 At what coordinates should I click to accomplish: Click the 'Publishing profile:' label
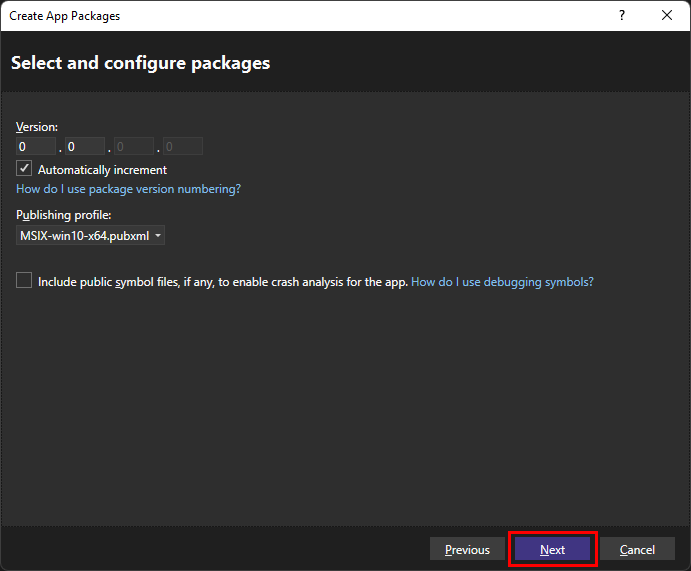[63, 215]
